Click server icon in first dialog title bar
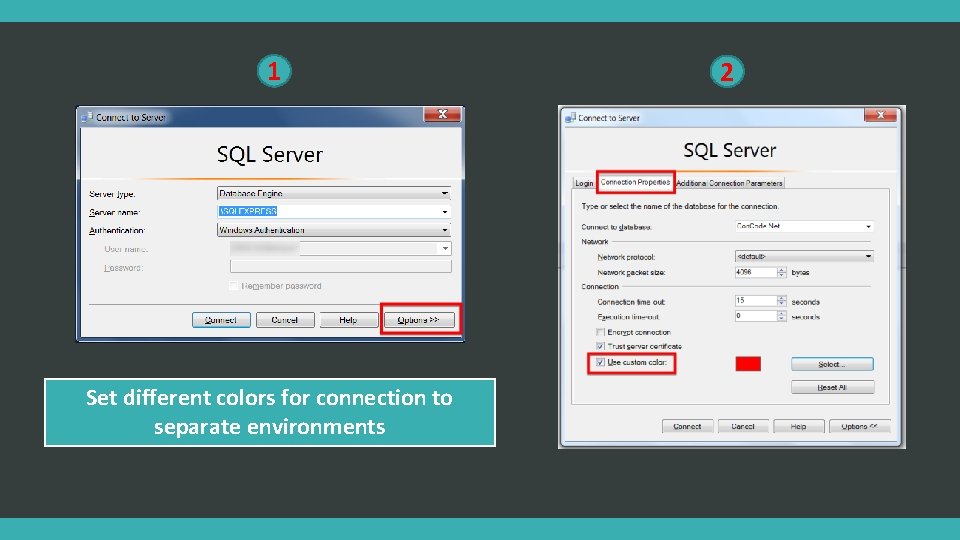The image size is (960, 540). (87, 116)
